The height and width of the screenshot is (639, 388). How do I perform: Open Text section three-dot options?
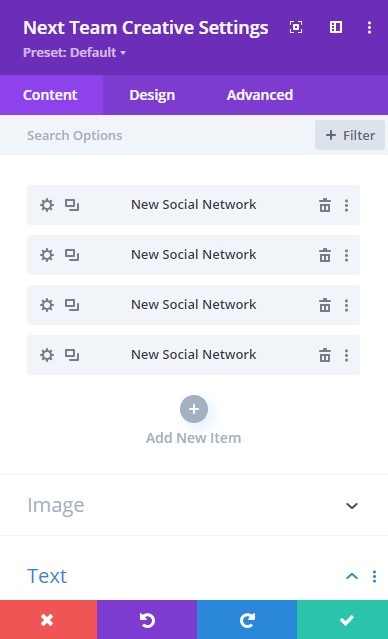click(374, 576)
